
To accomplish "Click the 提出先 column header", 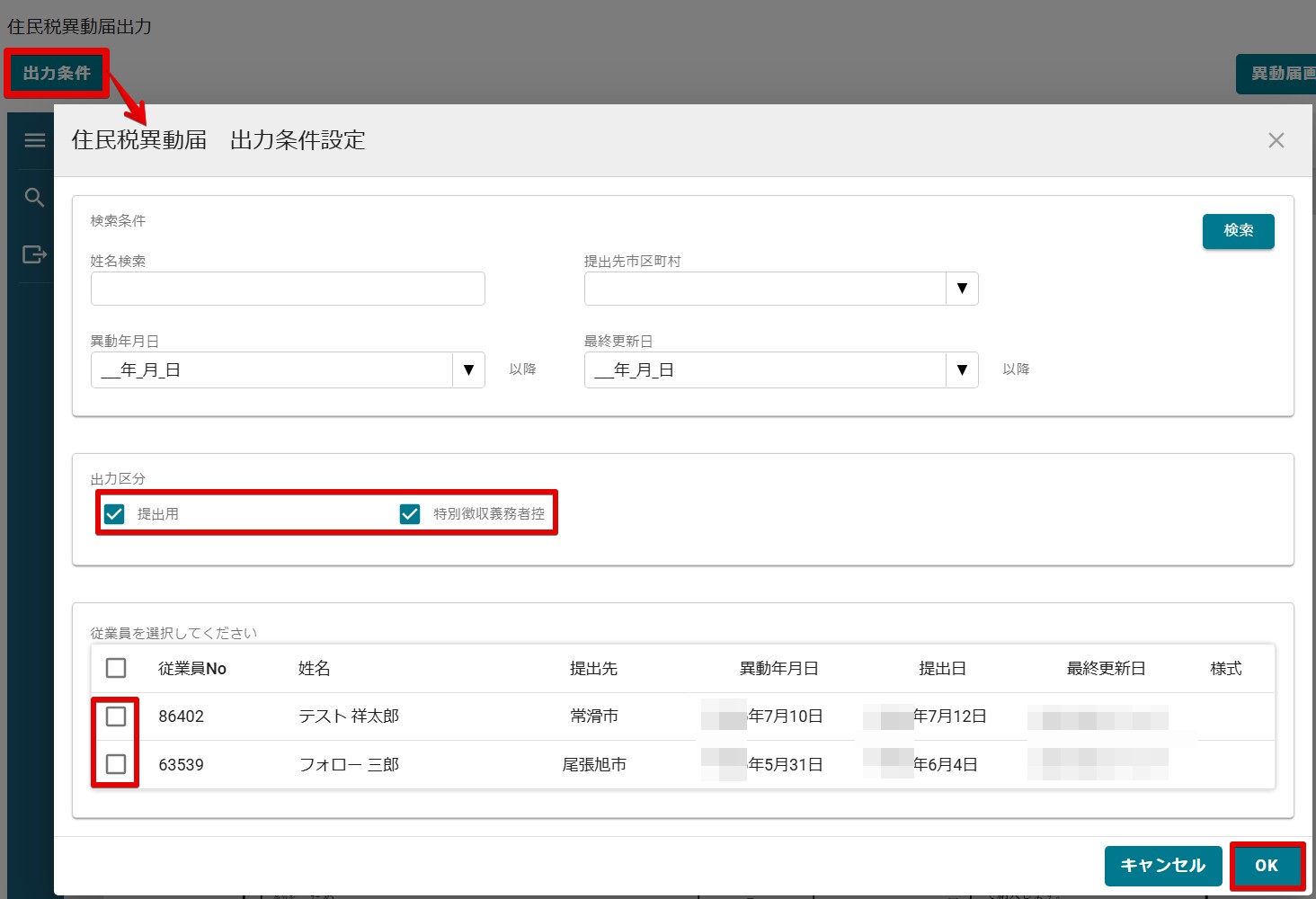I will 593,668.
